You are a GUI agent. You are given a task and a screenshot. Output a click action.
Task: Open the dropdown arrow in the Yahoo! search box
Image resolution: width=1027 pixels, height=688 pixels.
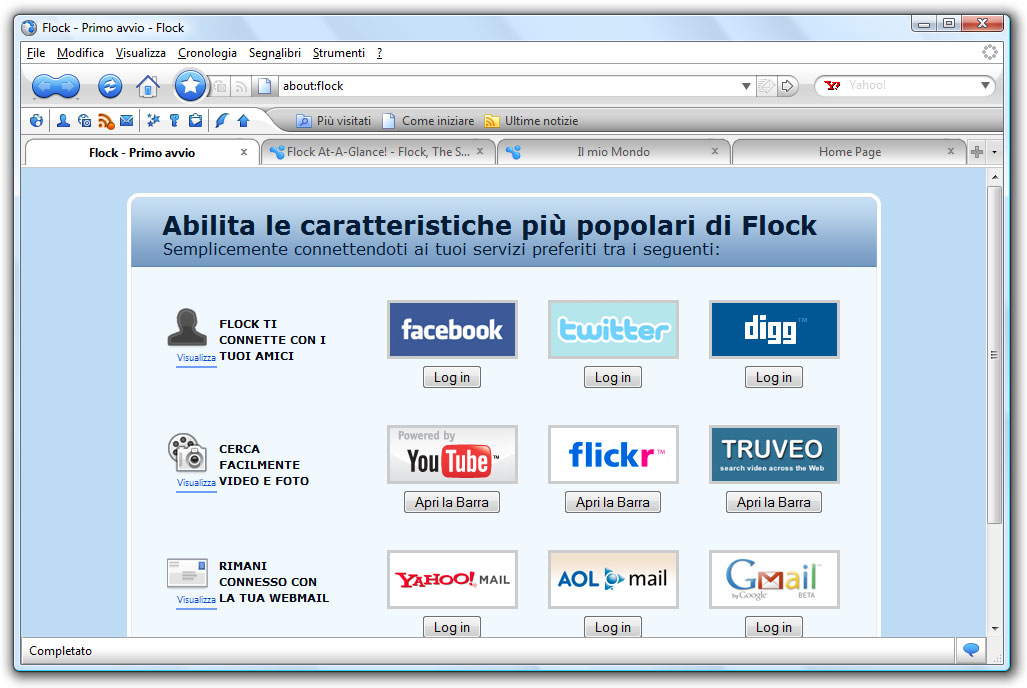[984, 85]
